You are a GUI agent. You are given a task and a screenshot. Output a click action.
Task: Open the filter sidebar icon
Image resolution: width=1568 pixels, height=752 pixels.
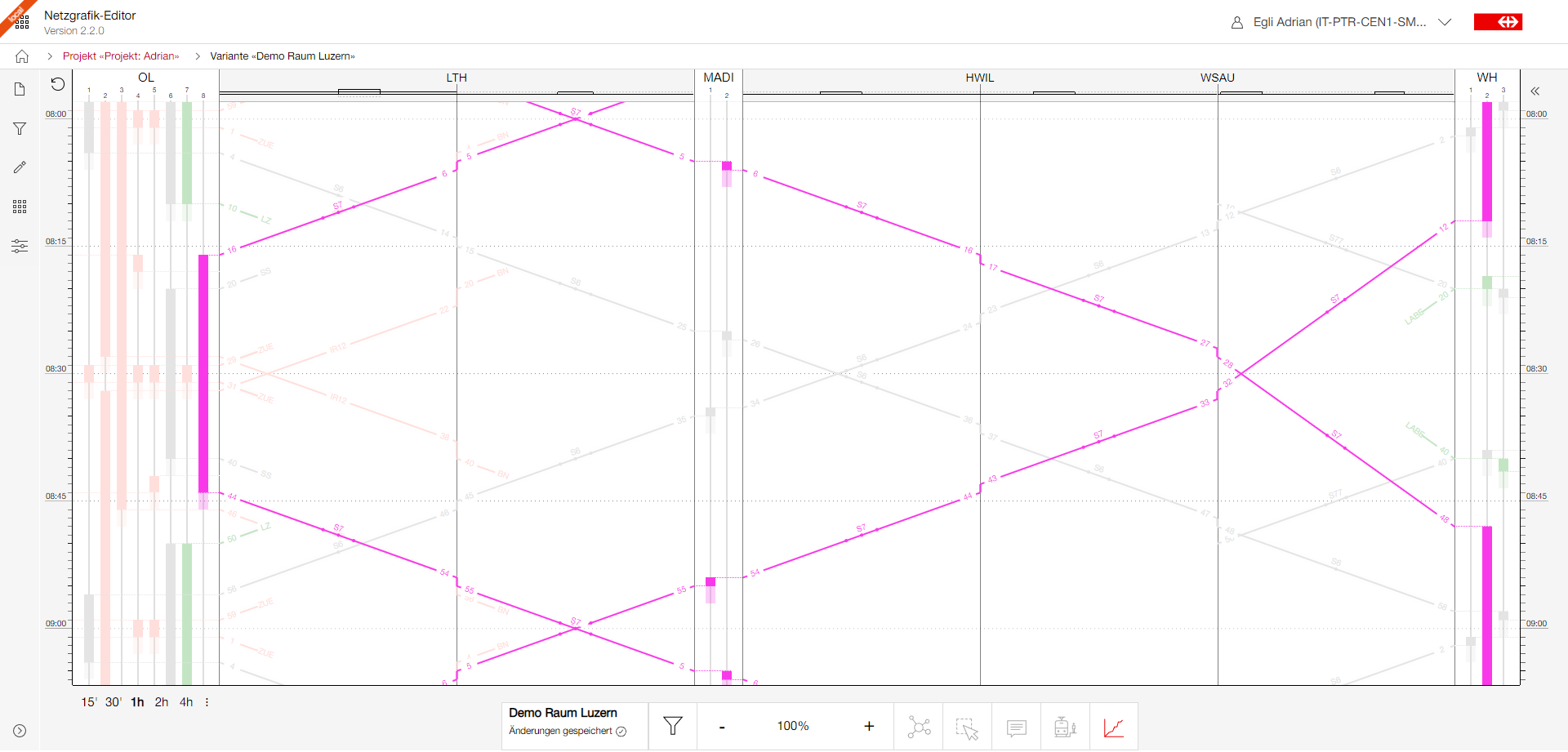pyautogui.click(x=20, y=128)
